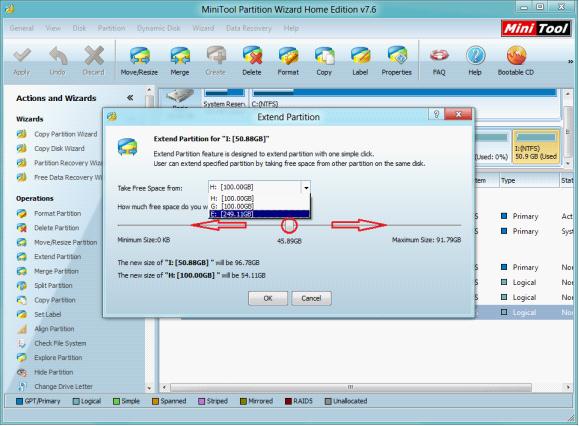Launch Free Data Recovery Wizard in sidebar
This screenshot has width=579, height=426.
point(59,178)
